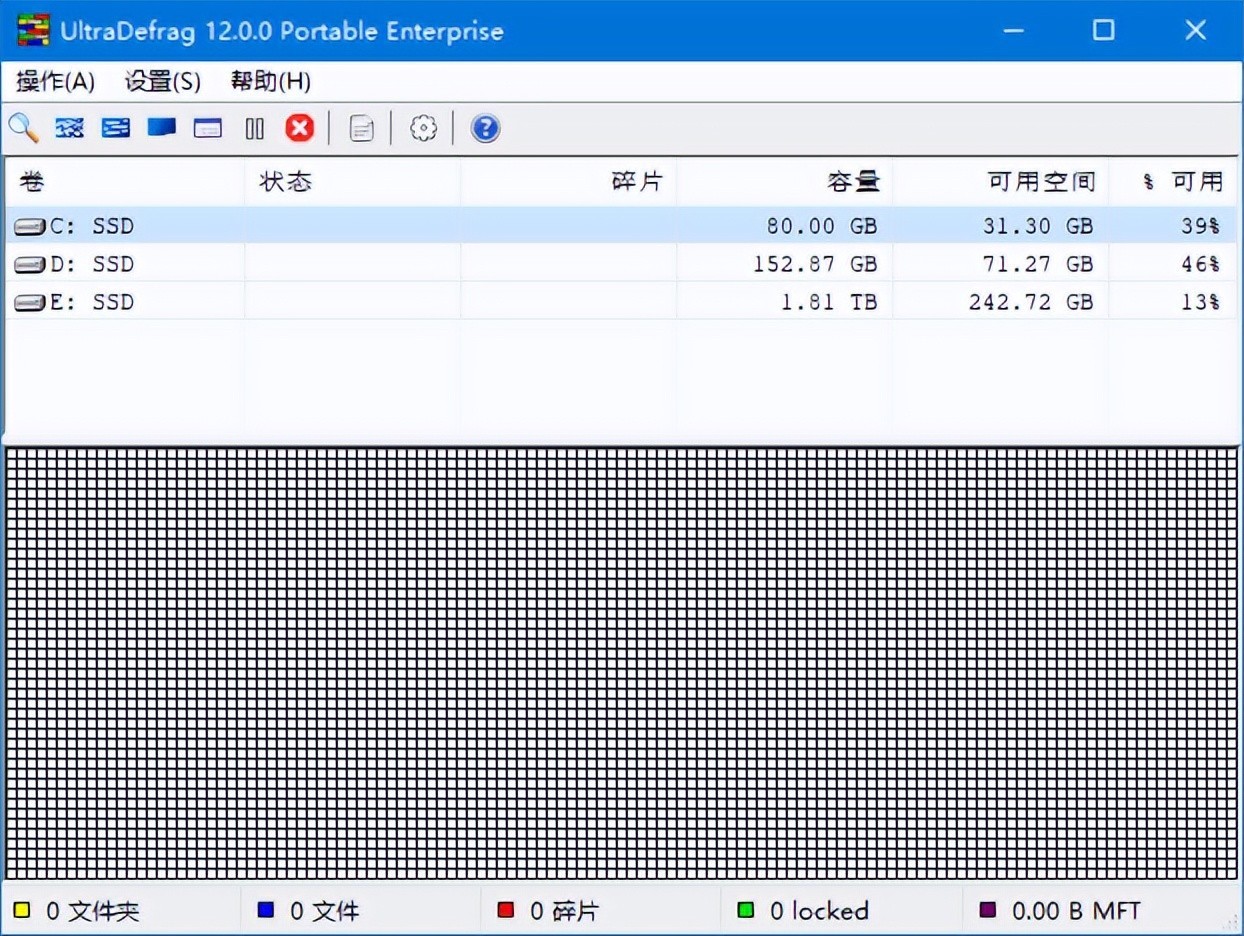Click the red 碎片 legend swatch
This screenshot has height=936, width=1244.
[506, 911]
